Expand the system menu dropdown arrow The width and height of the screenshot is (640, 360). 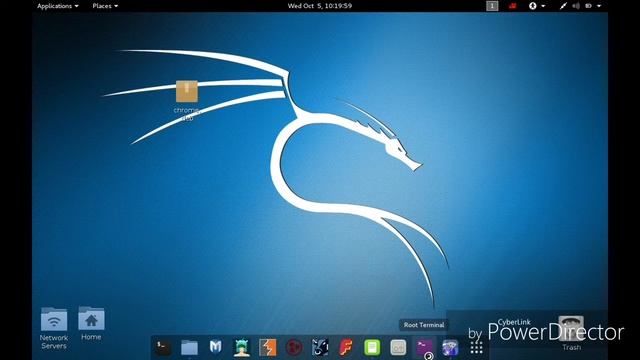pos(599,6)
